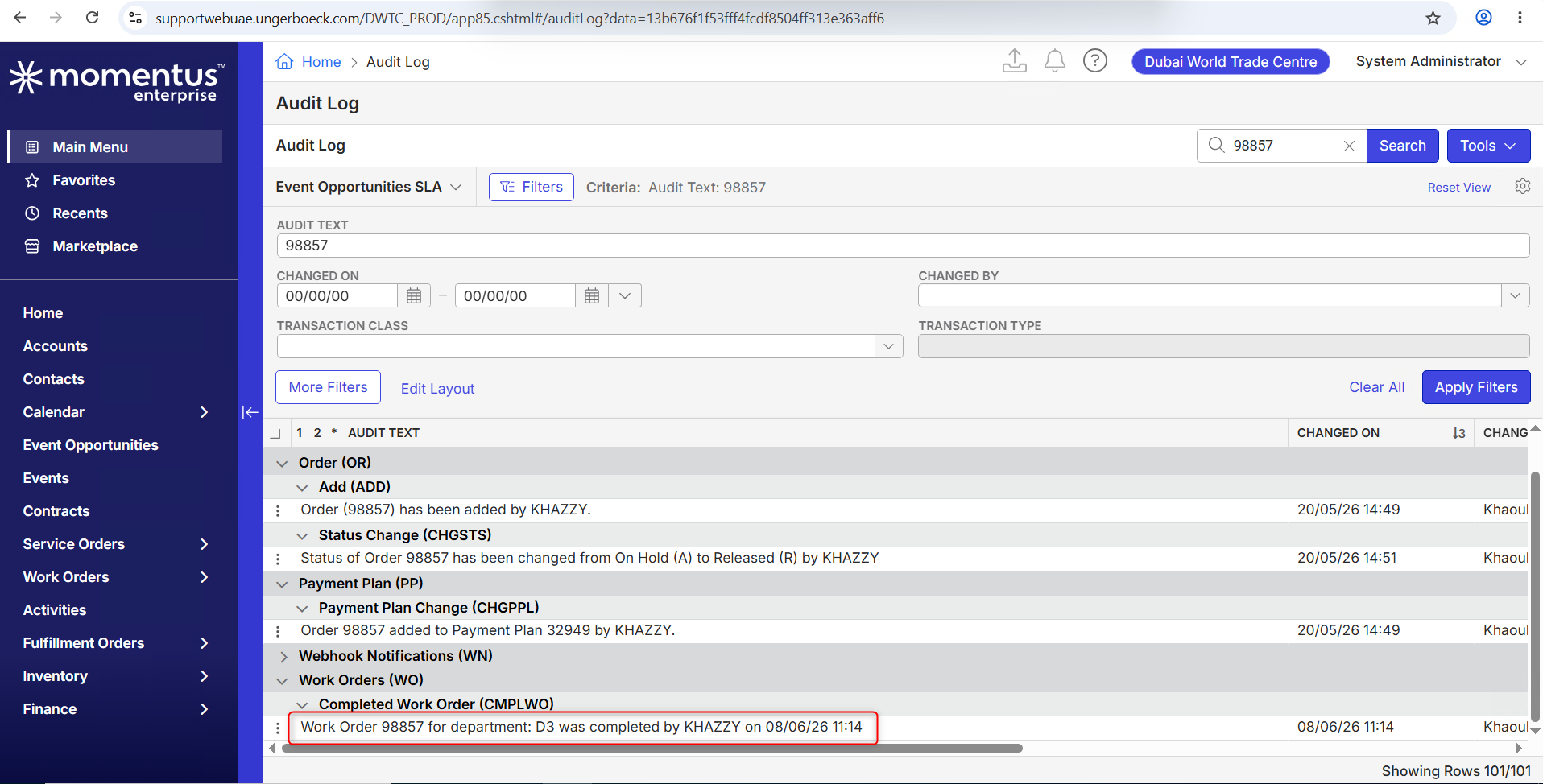Screen dimensions: 1543x784
Task: Open the help question mark icon
Action: [x=1095, y=61]
